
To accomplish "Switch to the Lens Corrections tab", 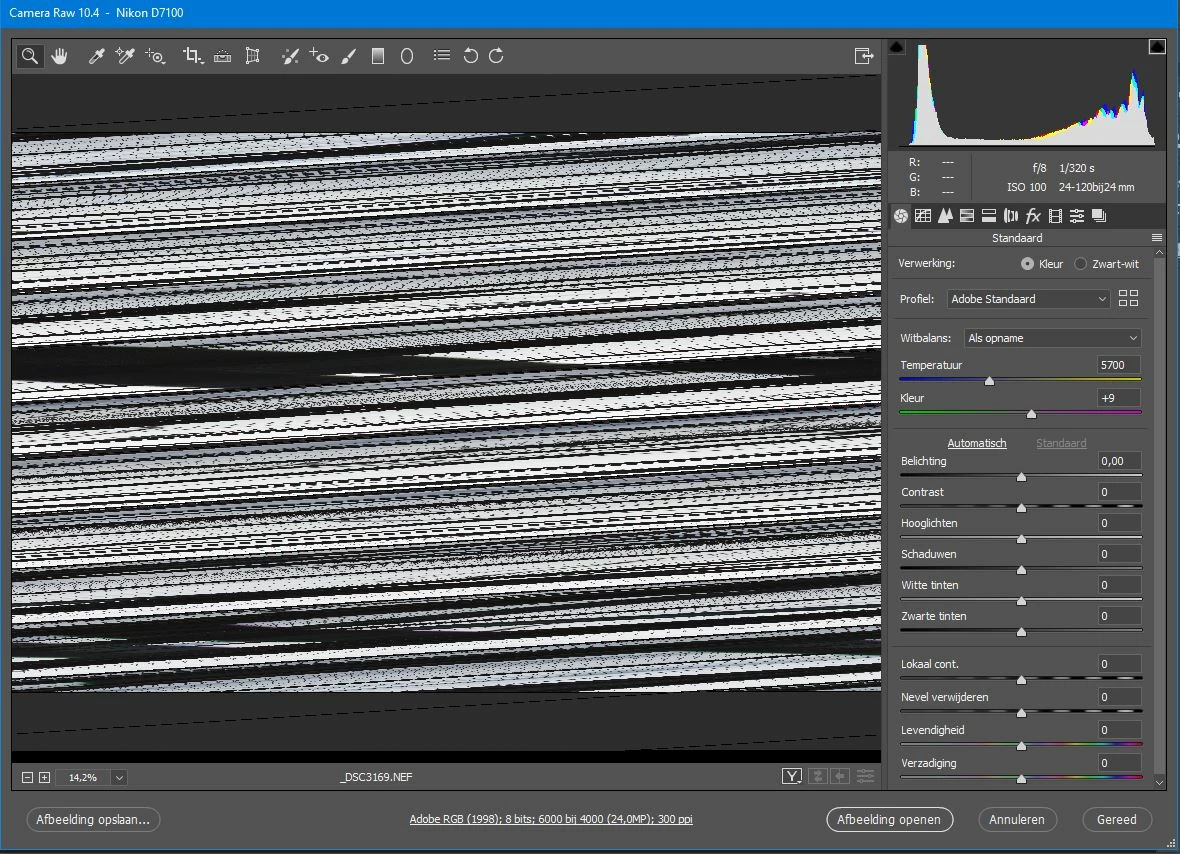I will [x=1011, y=217].
